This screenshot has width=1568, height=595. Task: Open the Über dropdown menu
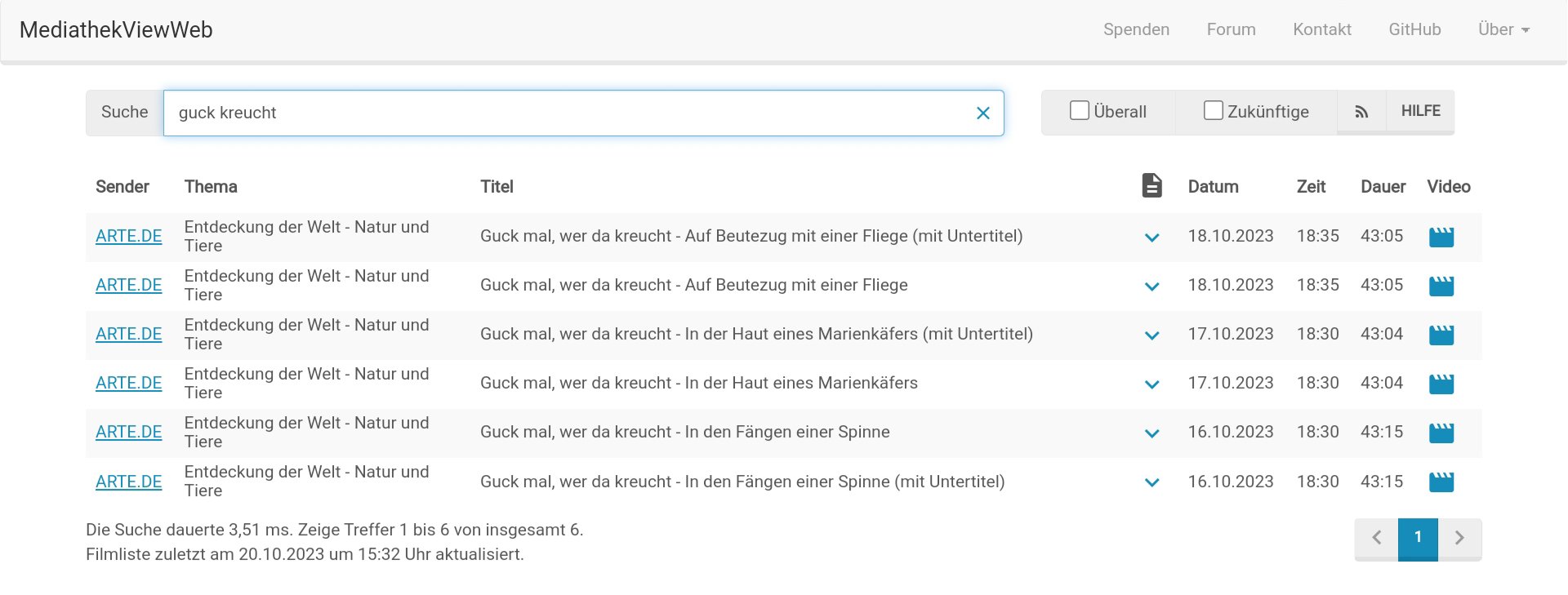click(1503, 29)
